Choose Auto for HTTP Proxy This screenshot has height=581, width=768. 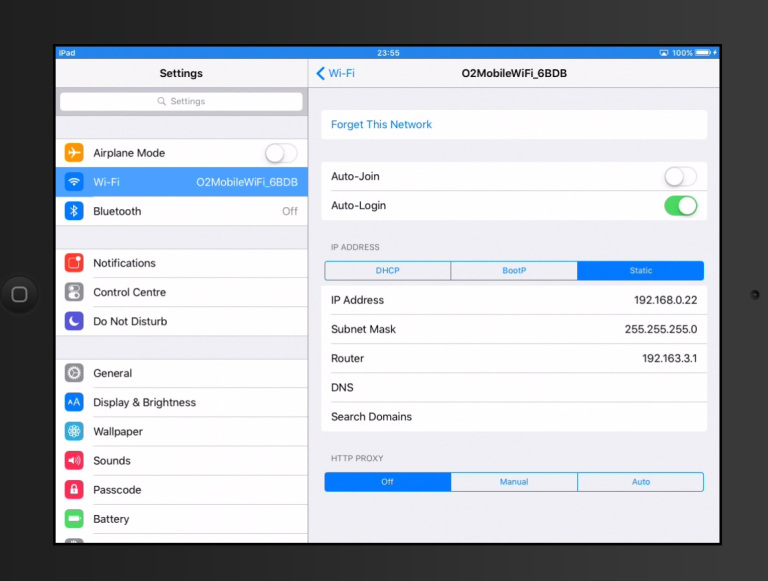tap(640, 482)
